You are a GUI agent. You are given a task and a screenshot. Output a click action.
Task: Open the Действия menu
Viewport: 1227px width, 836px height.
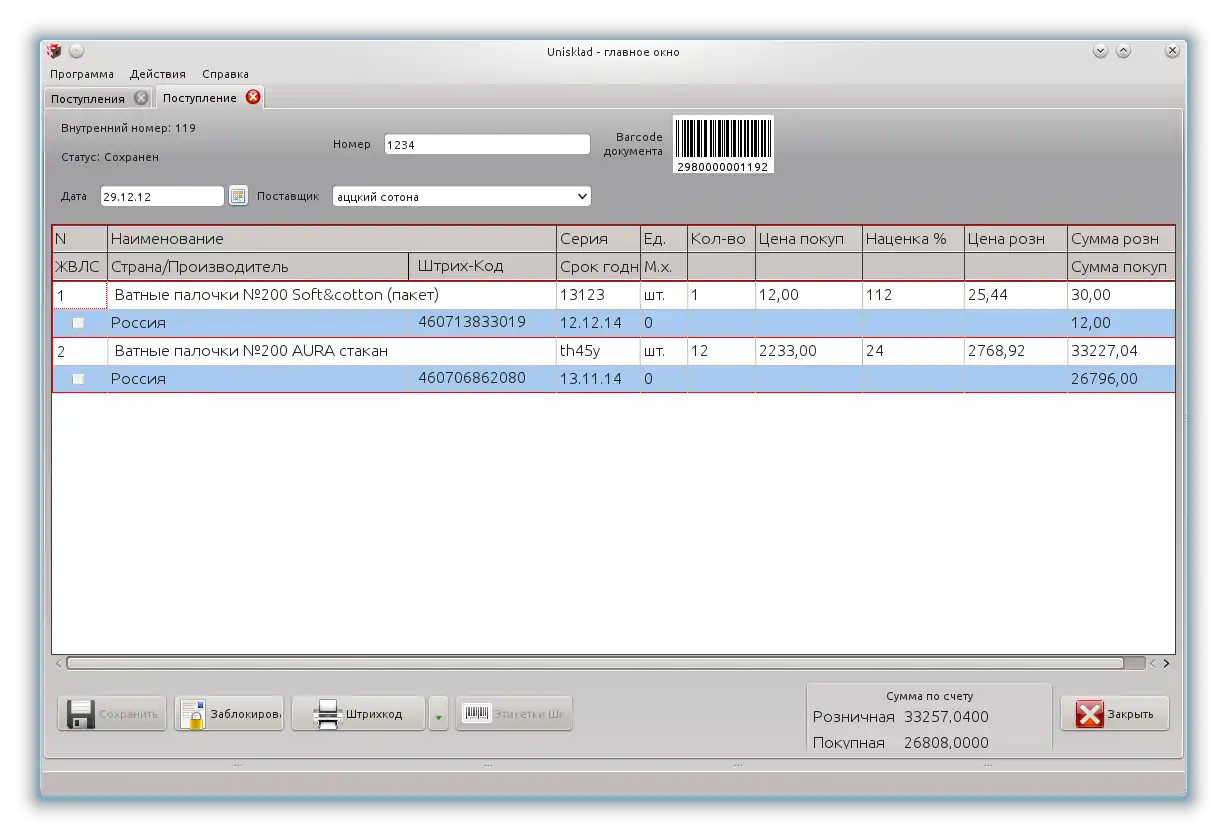coord(158,74)
